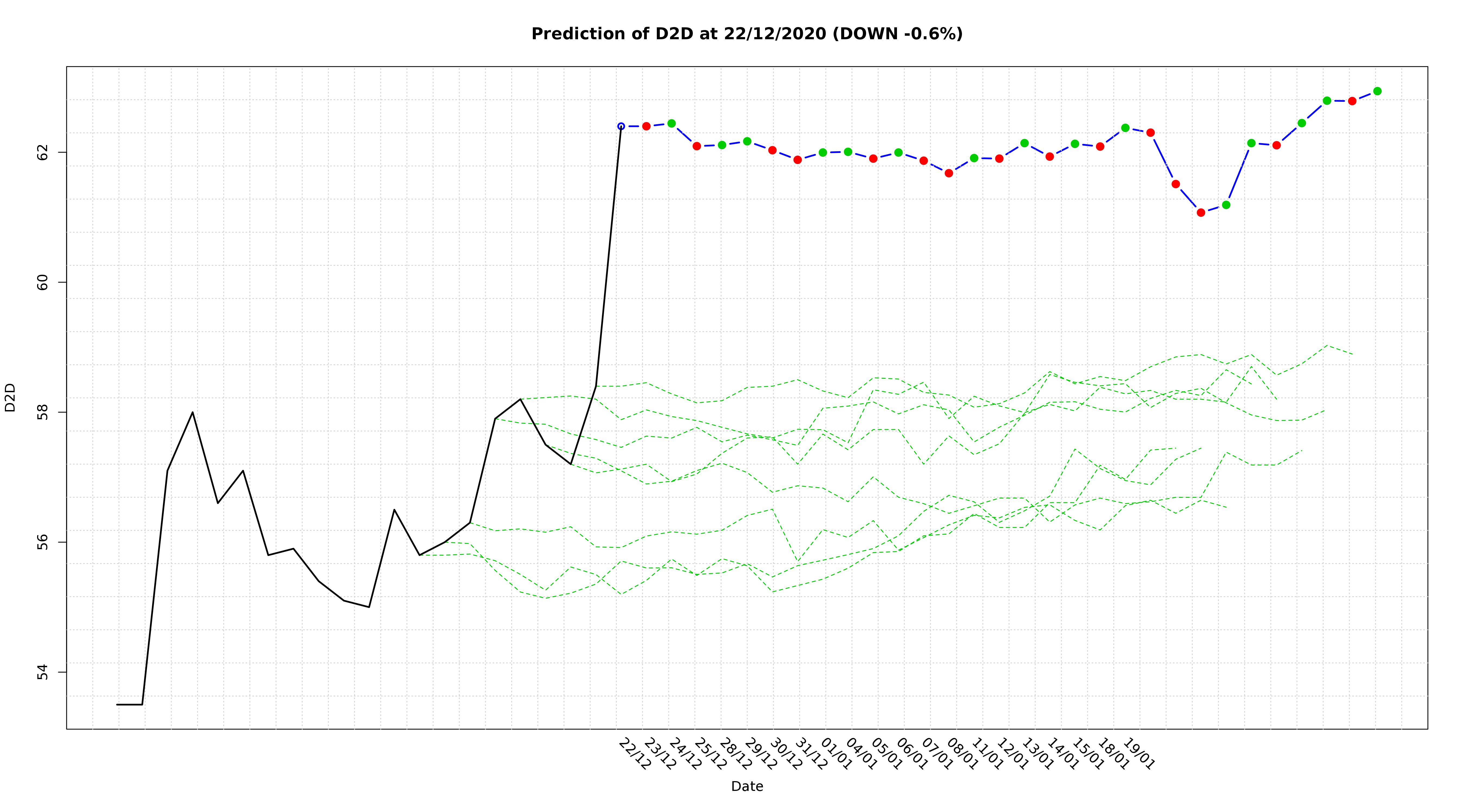Click the 60 y-axis tick label
This screenshot has height=812, width=1462.
[x=42, y=282]
